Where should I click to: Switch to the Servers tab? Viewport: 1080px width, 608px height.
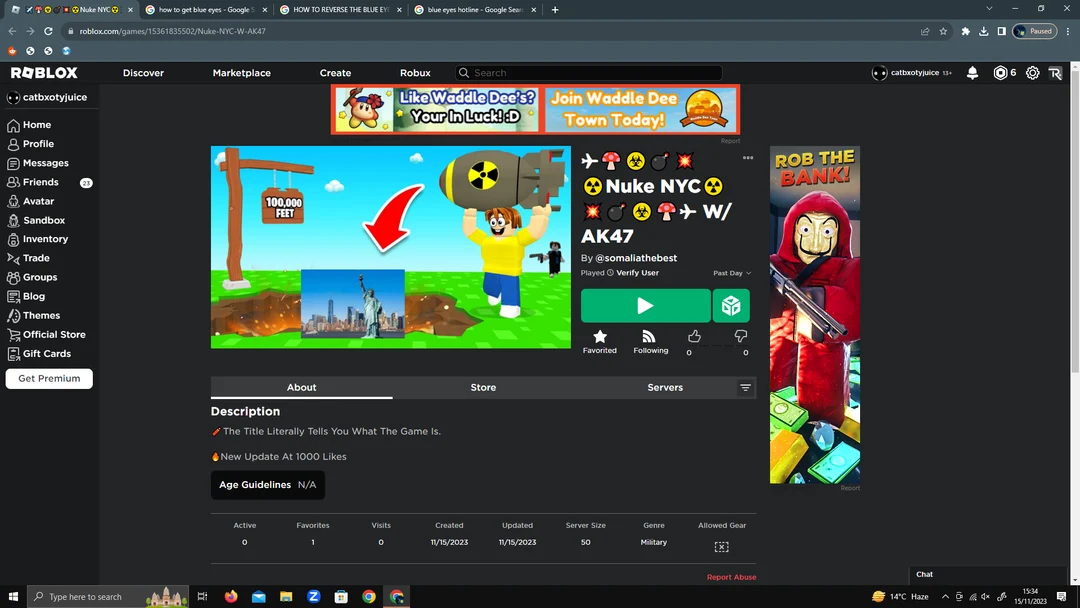click(x=665, y=388)
